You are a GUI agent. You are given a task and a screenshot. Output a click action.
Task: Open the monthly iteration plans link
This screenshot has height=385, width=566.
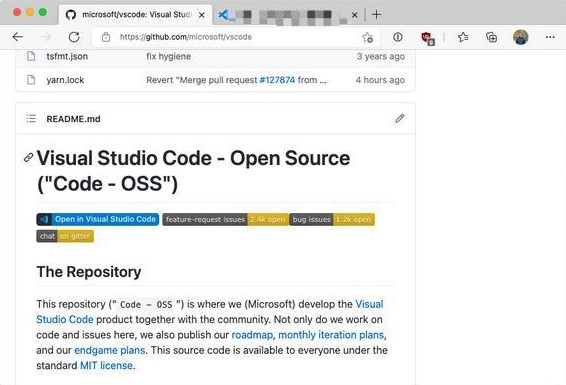pos(331,335)
